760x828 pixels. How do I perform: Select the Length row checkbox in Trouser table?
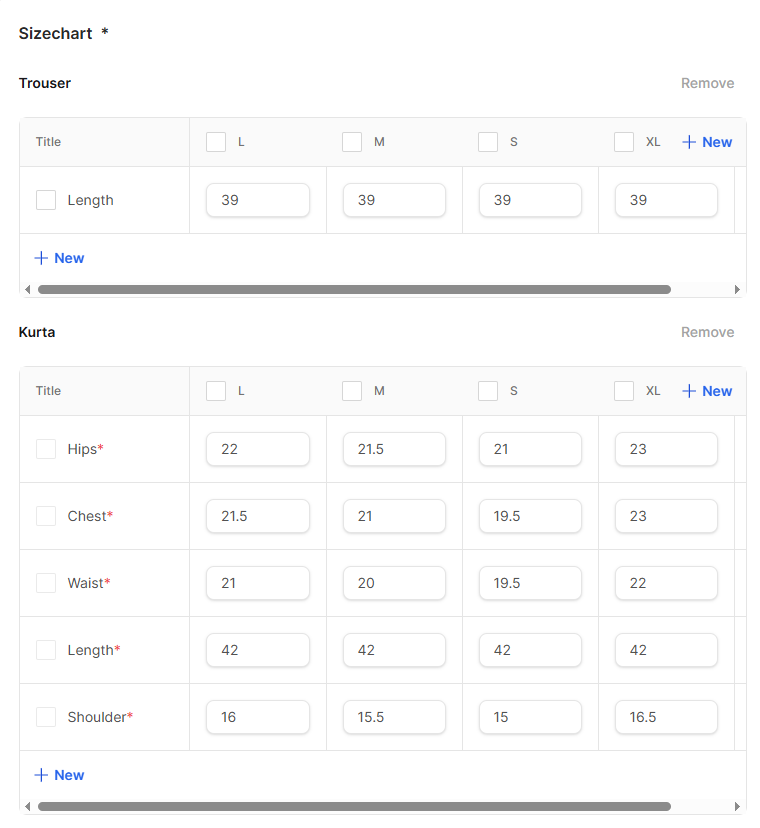[46, 200]
